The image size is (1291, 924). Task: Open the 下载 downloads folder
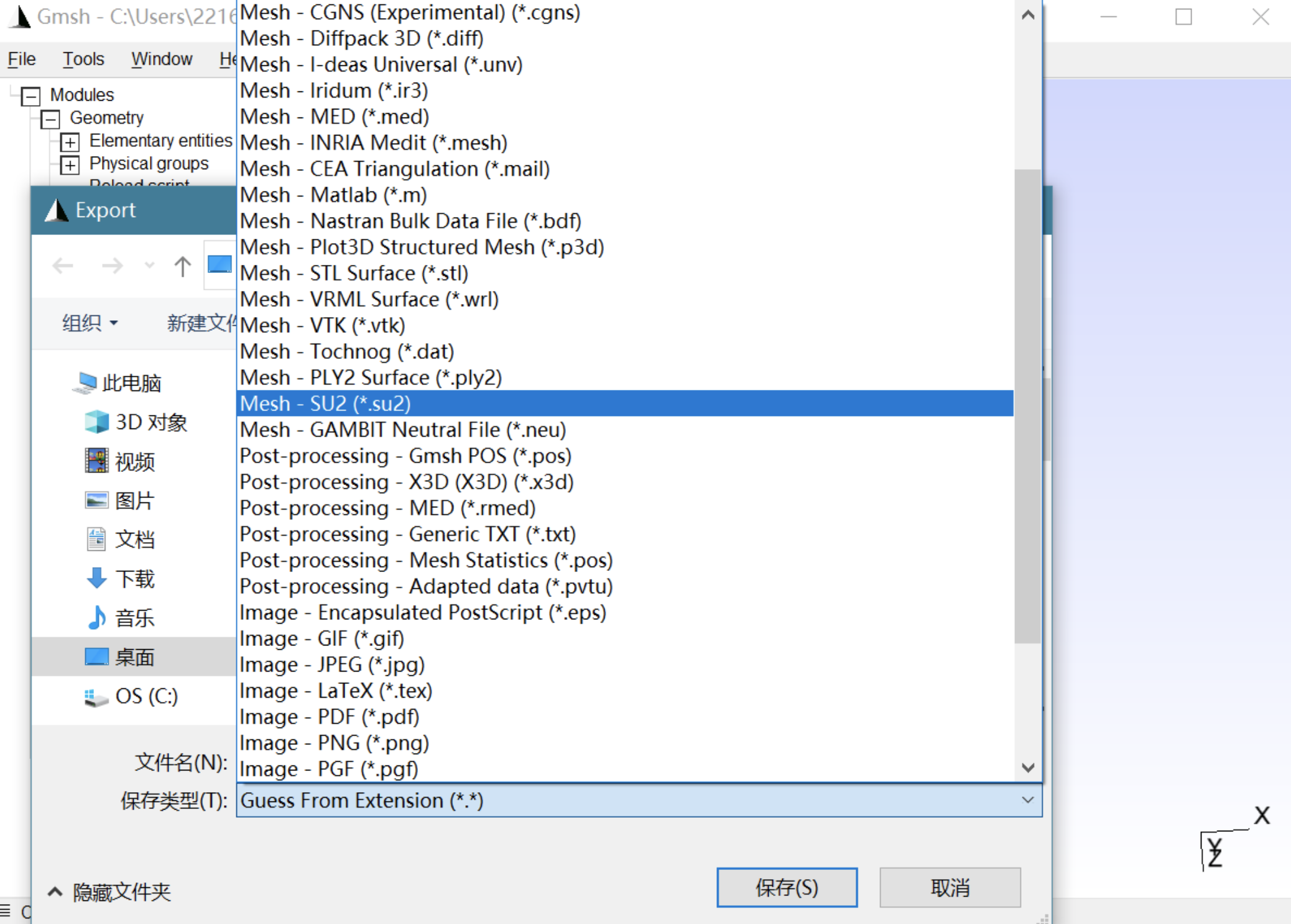(x=134, y=578)
